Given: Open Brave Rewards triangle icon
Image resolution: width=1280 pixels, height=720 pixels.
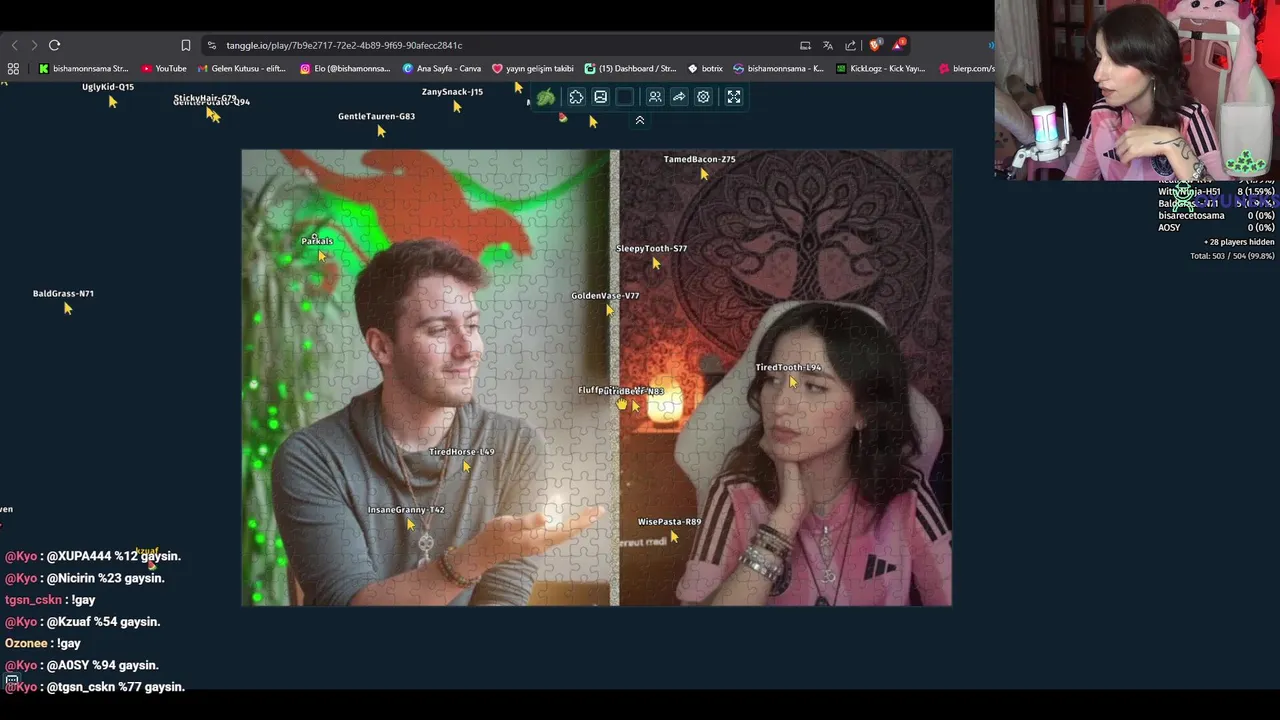Looking at the screenshot, I should 899,45.
